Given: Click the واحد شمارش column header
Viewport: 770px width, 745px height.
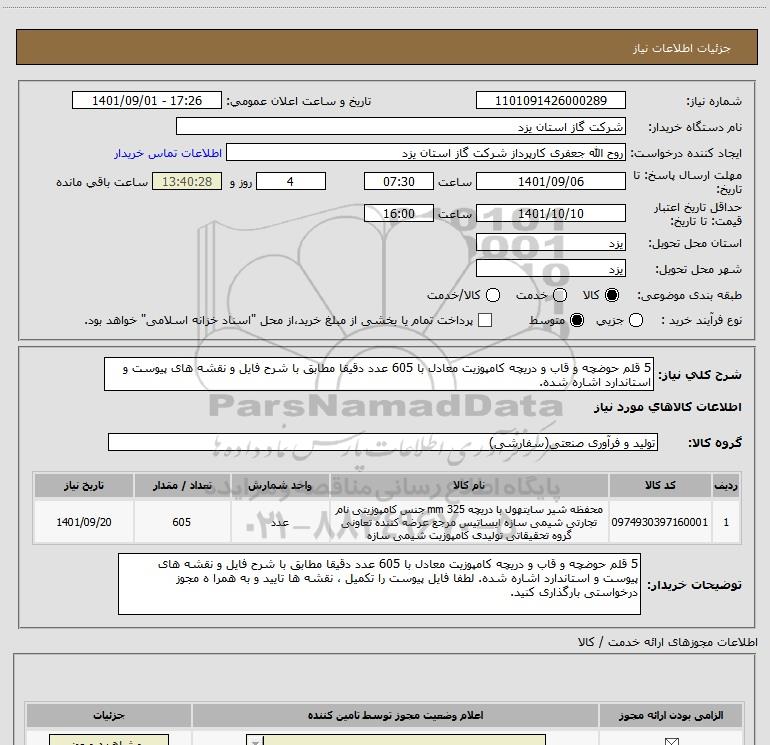Looking at the screenshot, I should click(280, 485).
